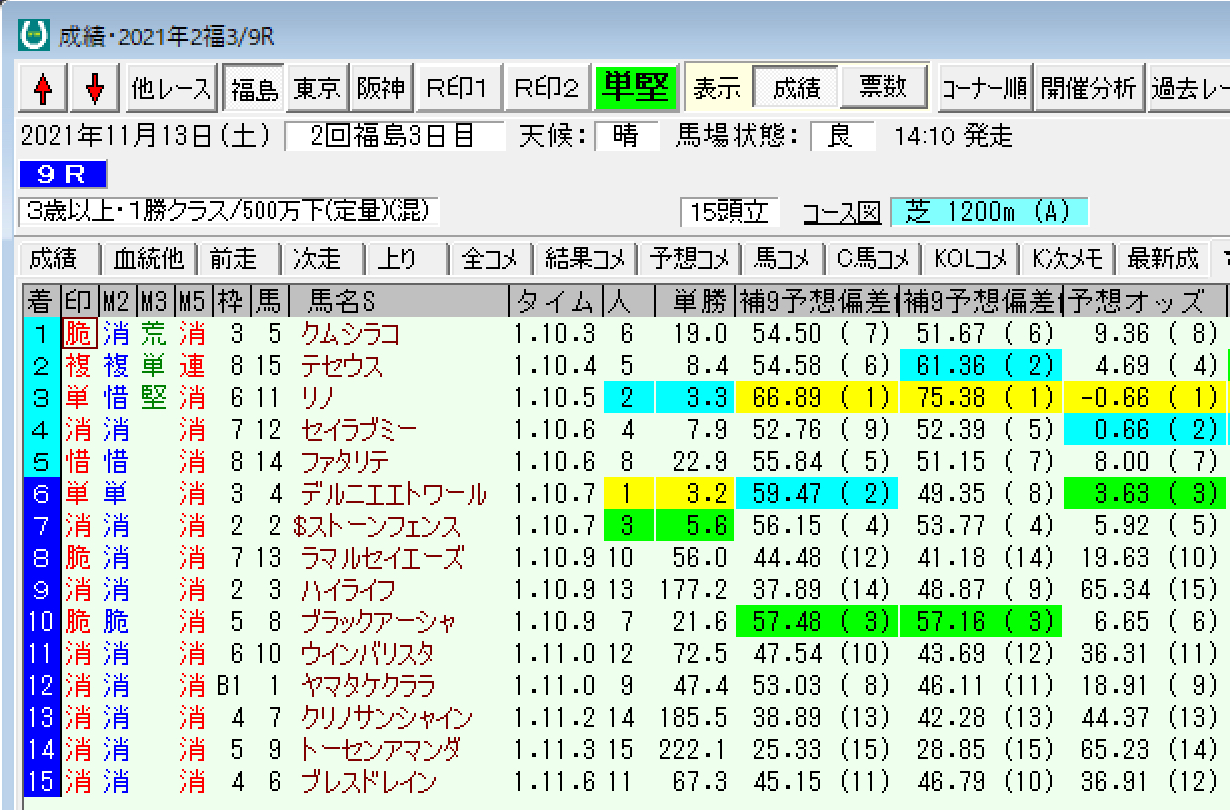Screen dimensions: 1230x810
Task: Select horse name トーセンアマンダ
Action: (x=381, y=751)
